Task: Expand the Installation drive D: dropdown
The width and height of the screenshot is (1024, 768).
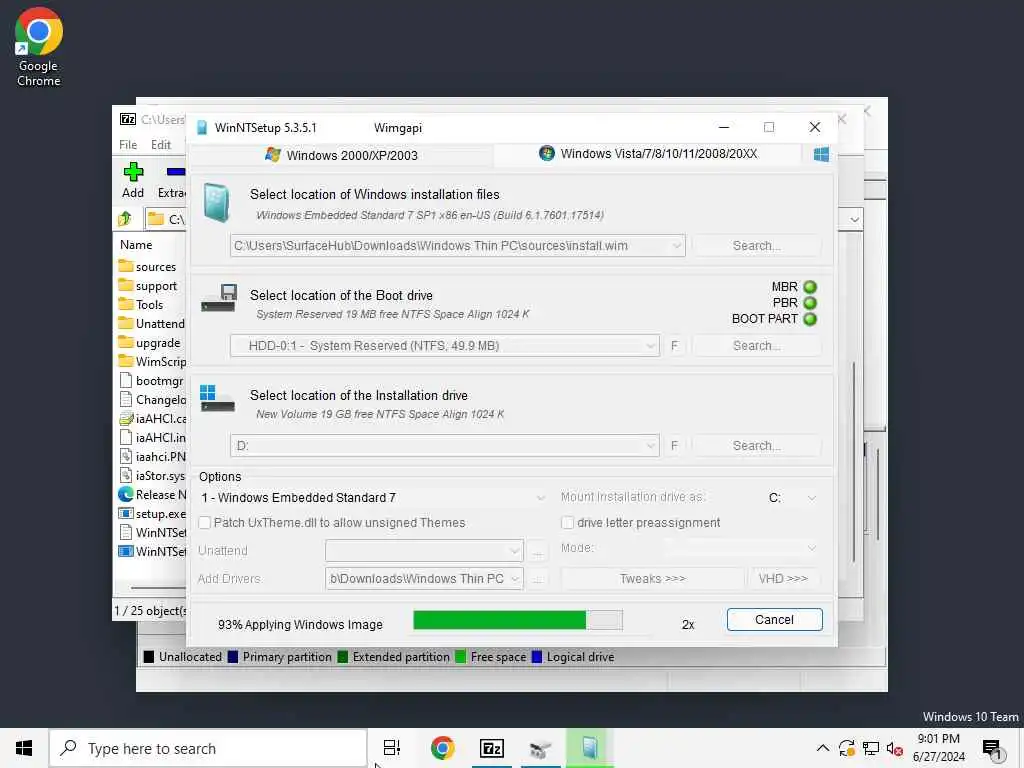Action: pos(650,445)
